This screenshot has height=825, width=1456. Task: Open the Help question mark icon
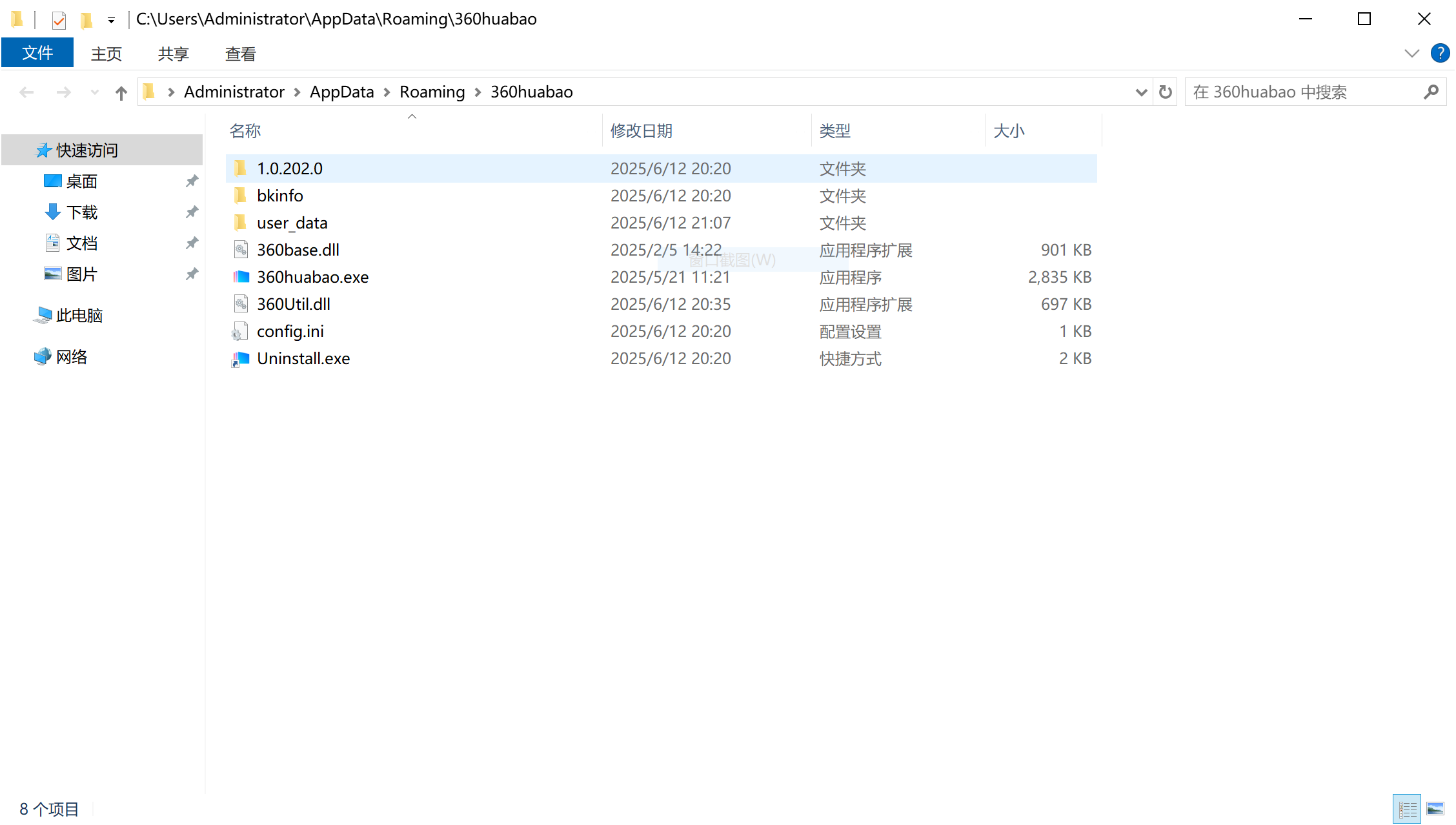pyautogui.click(x=1440, y=54)
